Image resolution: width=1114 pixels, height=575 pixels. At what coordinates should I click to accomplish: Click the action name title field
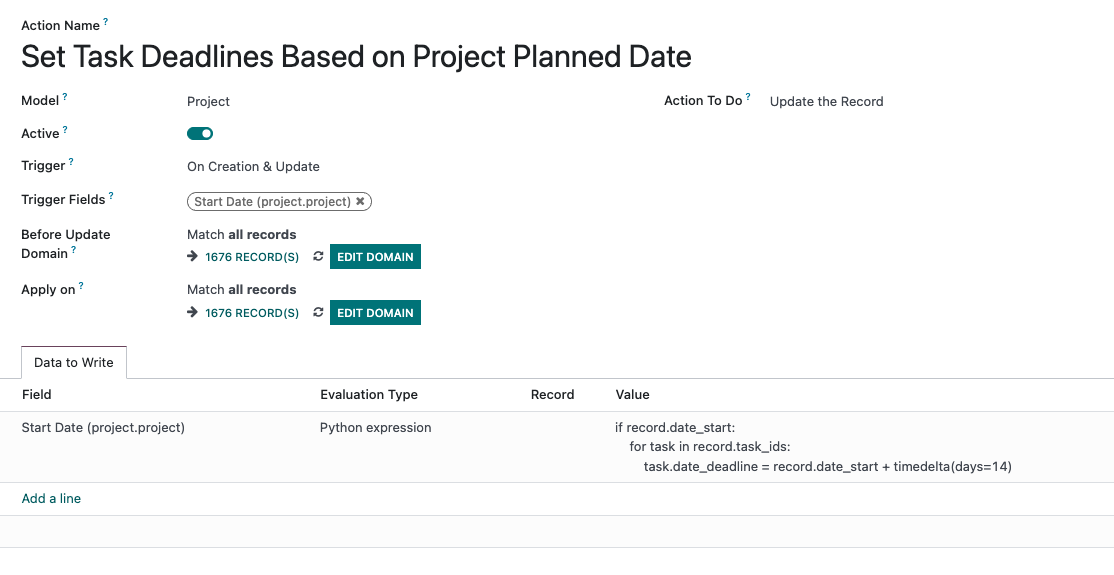(356, 56)
